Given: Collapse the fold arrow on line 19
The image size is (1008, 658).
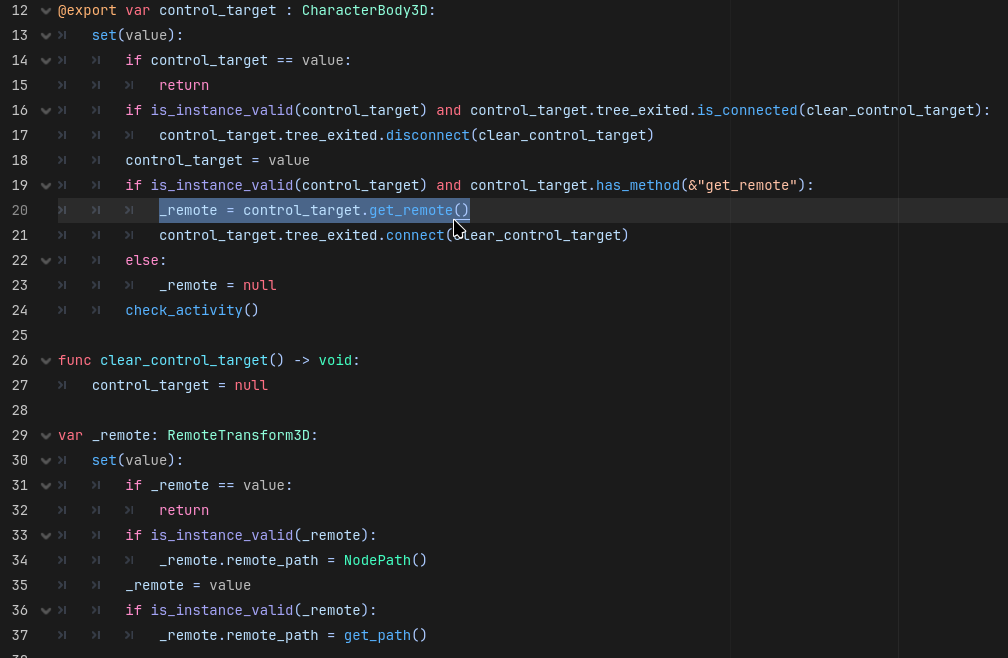Looking at the screenshot, I should 46,186.
